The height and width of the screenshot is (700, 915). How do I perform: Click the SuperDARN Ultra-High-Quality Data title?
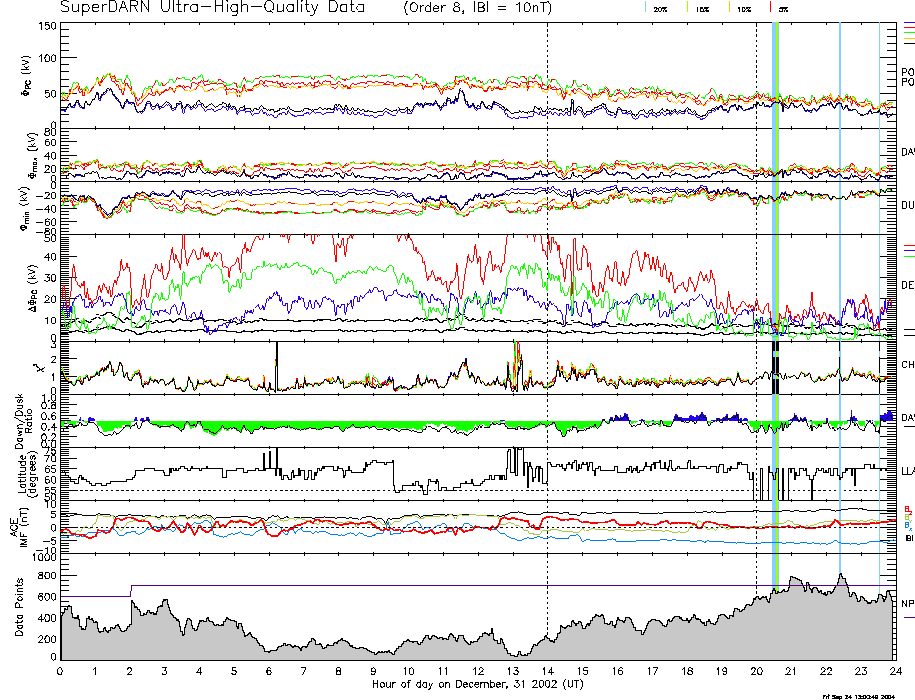pos(198,8)
